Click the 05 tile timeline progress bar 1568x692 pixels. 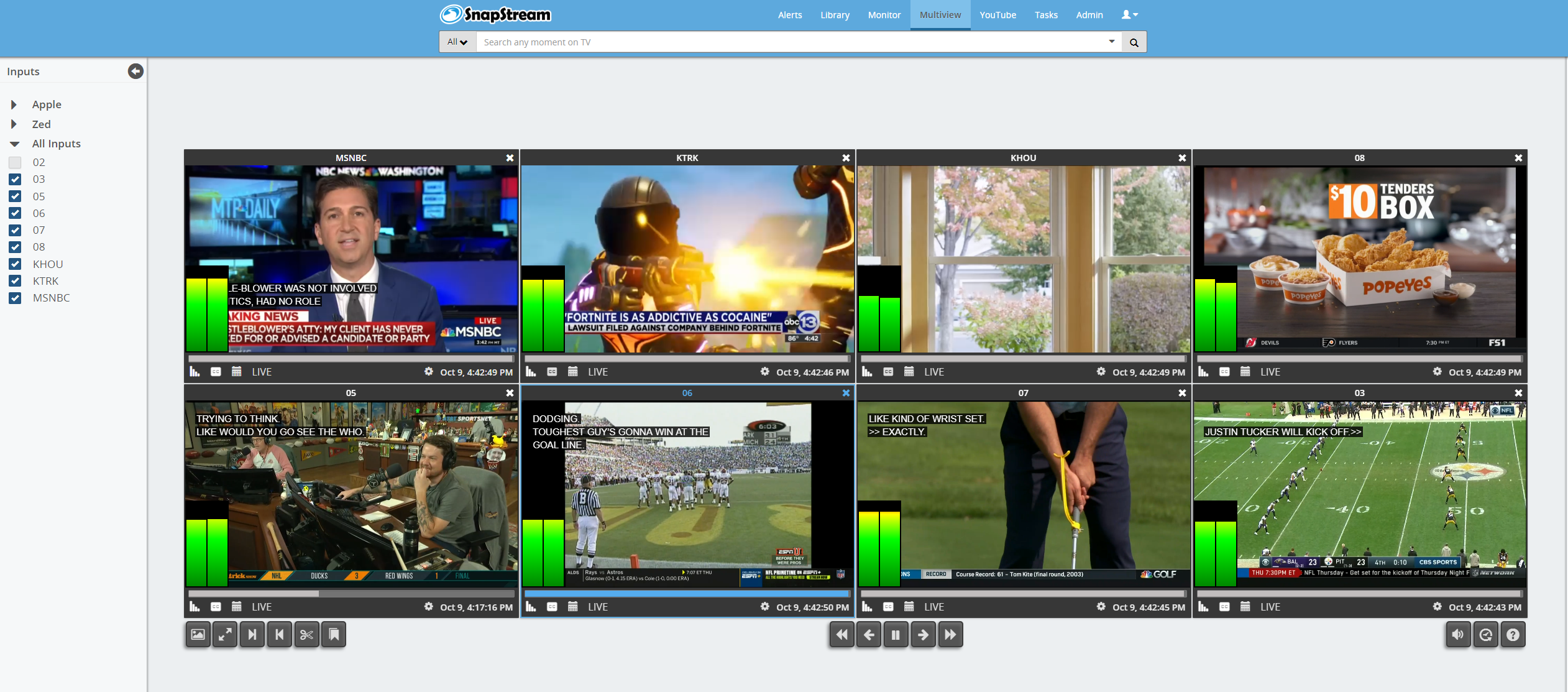point(351,594)
